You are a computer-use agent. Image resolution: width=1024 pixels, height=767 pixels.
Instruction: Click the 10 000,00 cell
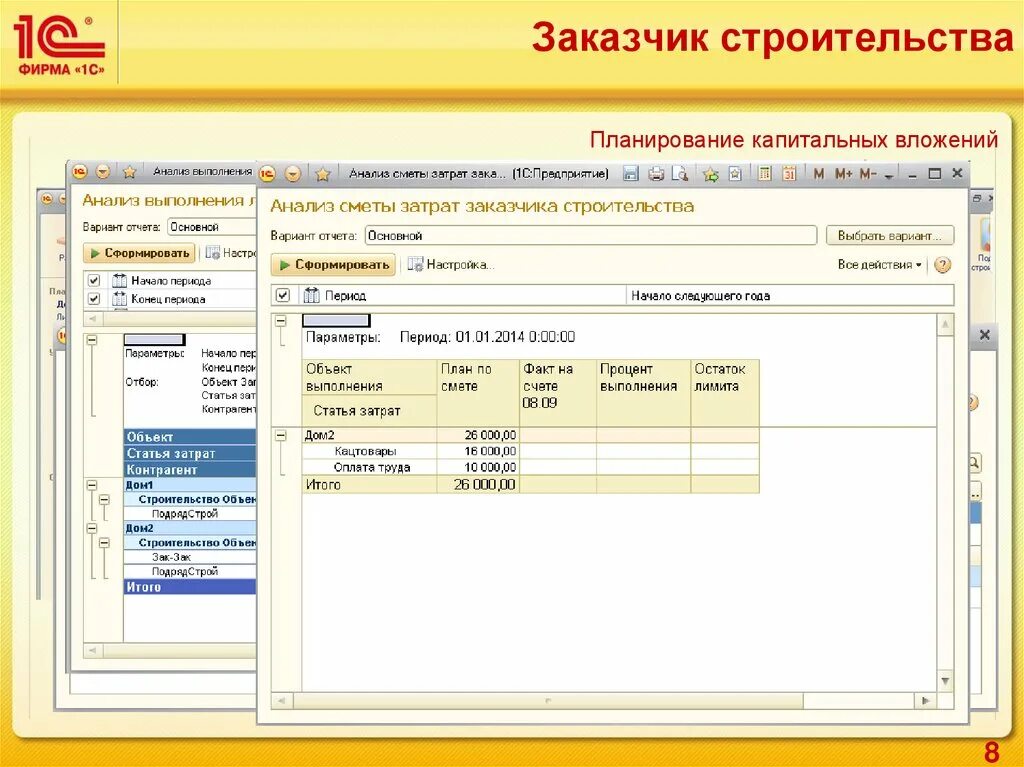coord(478,467)
